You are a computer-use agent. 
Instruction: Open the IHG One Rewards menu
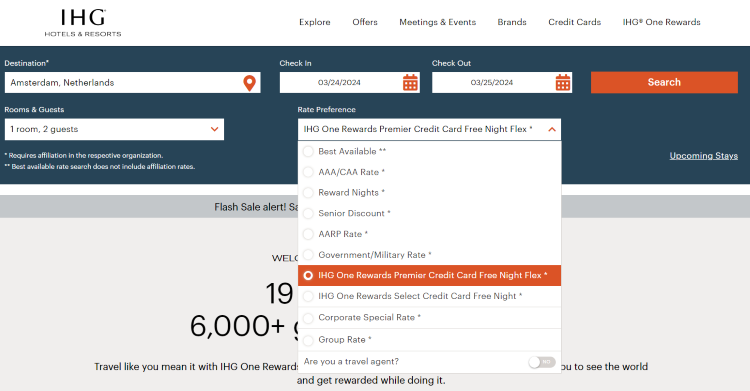point(662,22)
